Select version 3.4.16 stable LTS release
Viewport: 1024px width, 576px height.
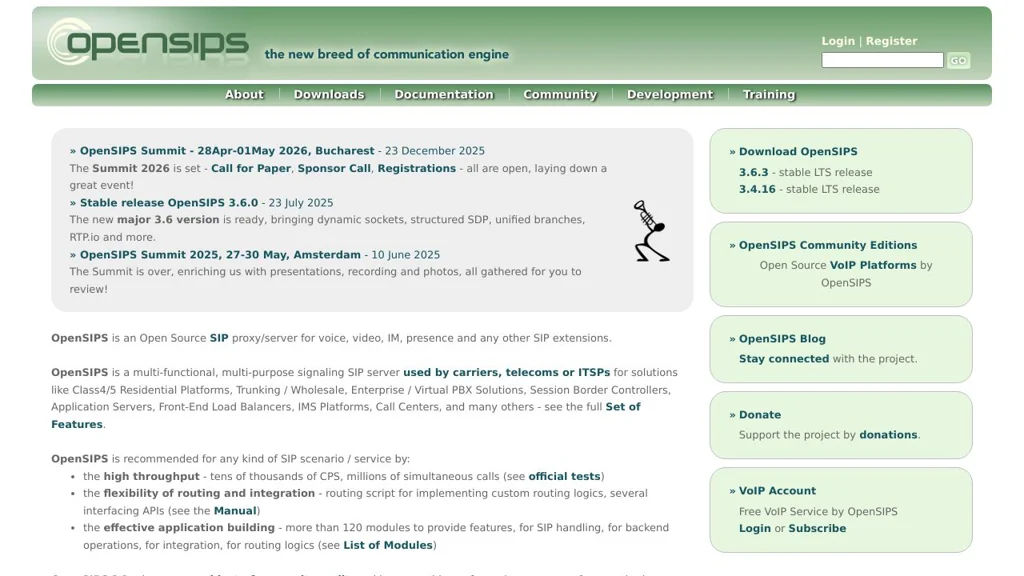[757, 189]
